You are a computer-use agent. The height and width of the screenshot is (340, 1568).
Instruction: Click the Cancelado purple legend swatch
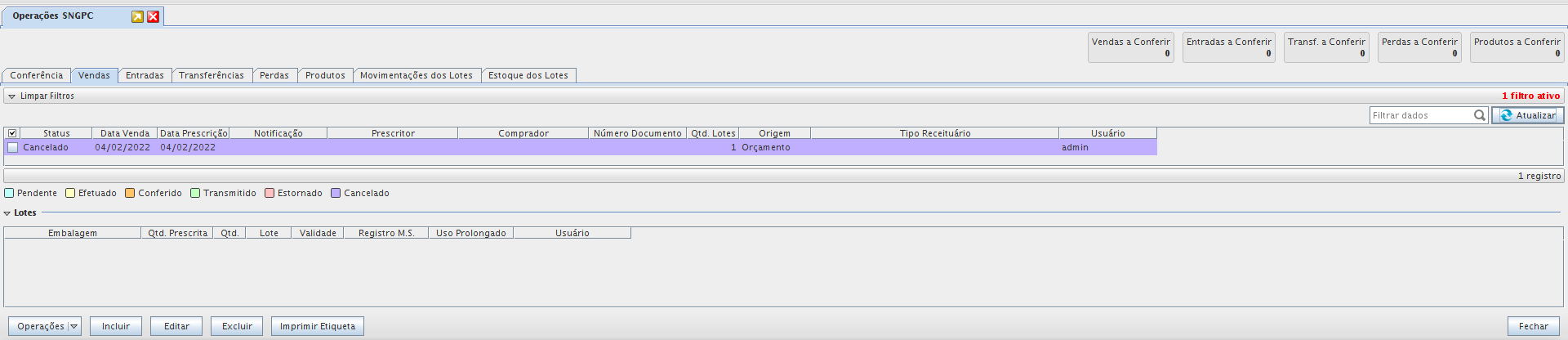pos(336,194)
